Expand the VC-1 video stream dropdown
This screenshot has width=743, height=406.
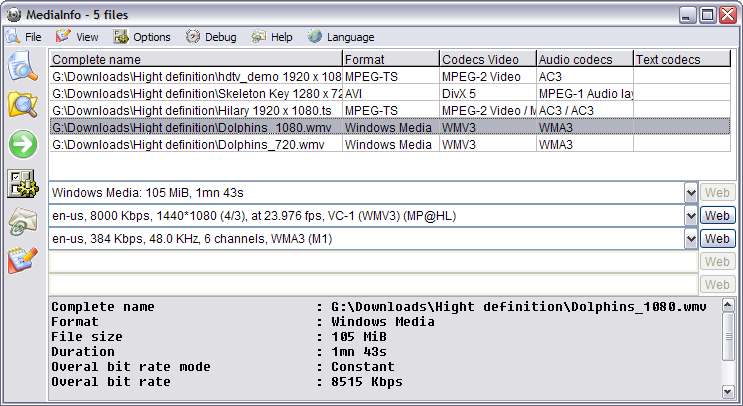pos(691,216)
